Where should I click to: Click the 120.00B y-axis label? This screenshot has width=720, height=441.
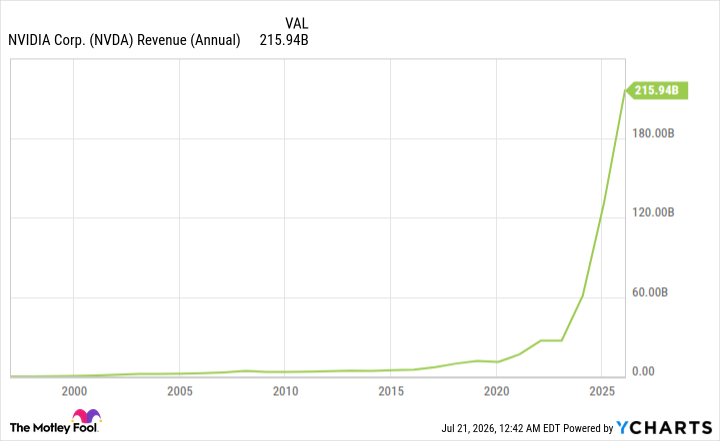tap(653, 212)
